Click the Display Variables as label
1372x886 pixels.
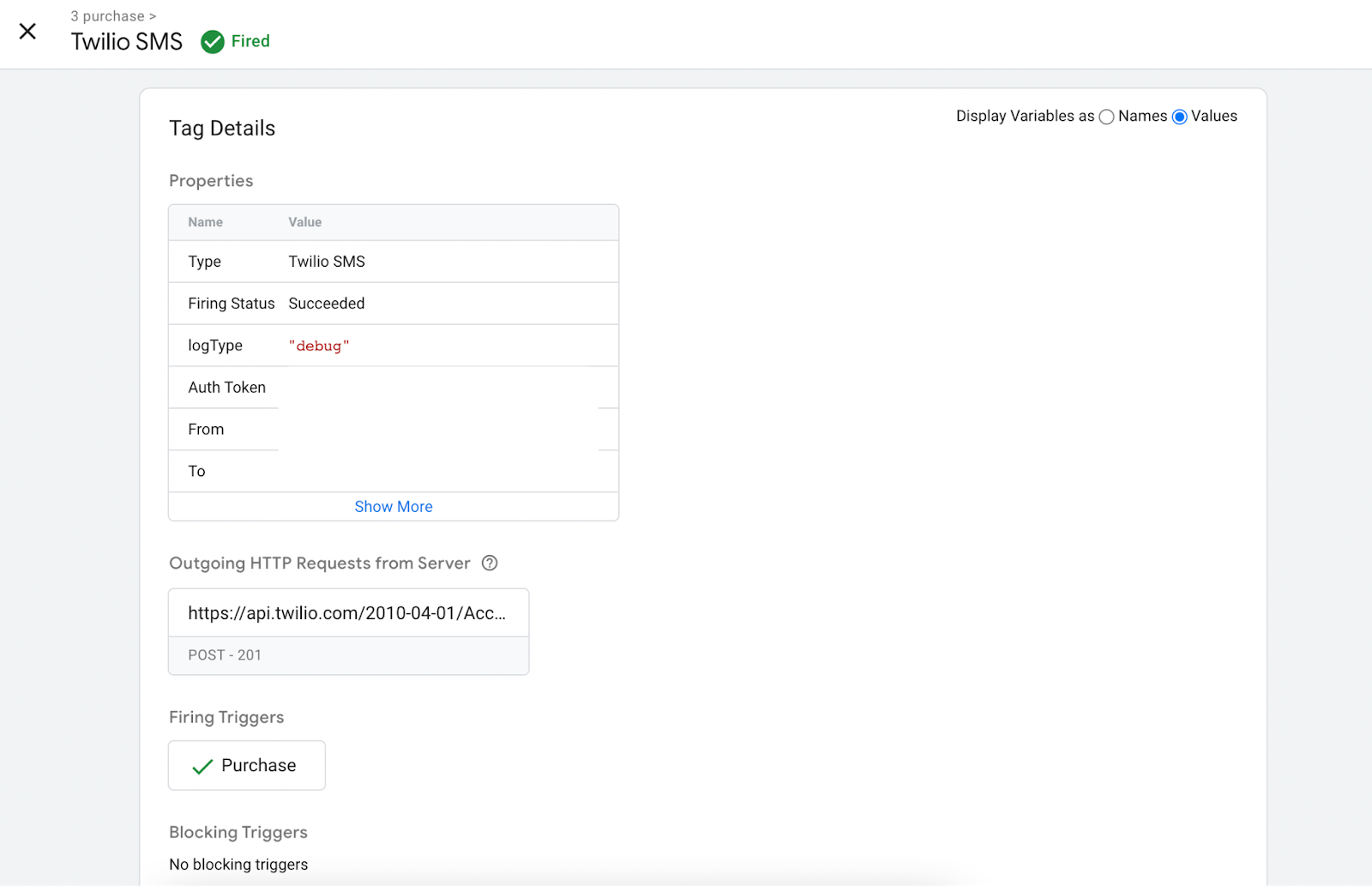pyautogui.click(x=1026, y=116)
